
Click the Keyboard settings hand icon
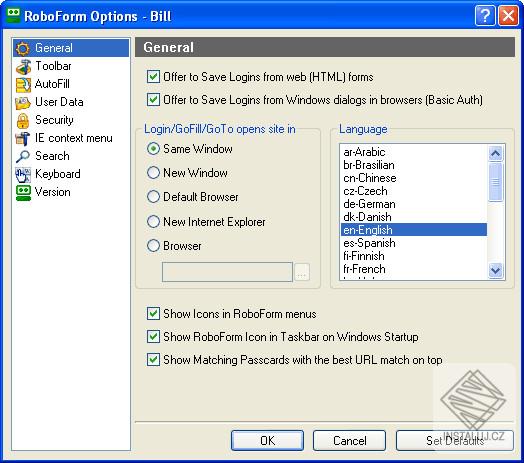click(x=23, y=175)
